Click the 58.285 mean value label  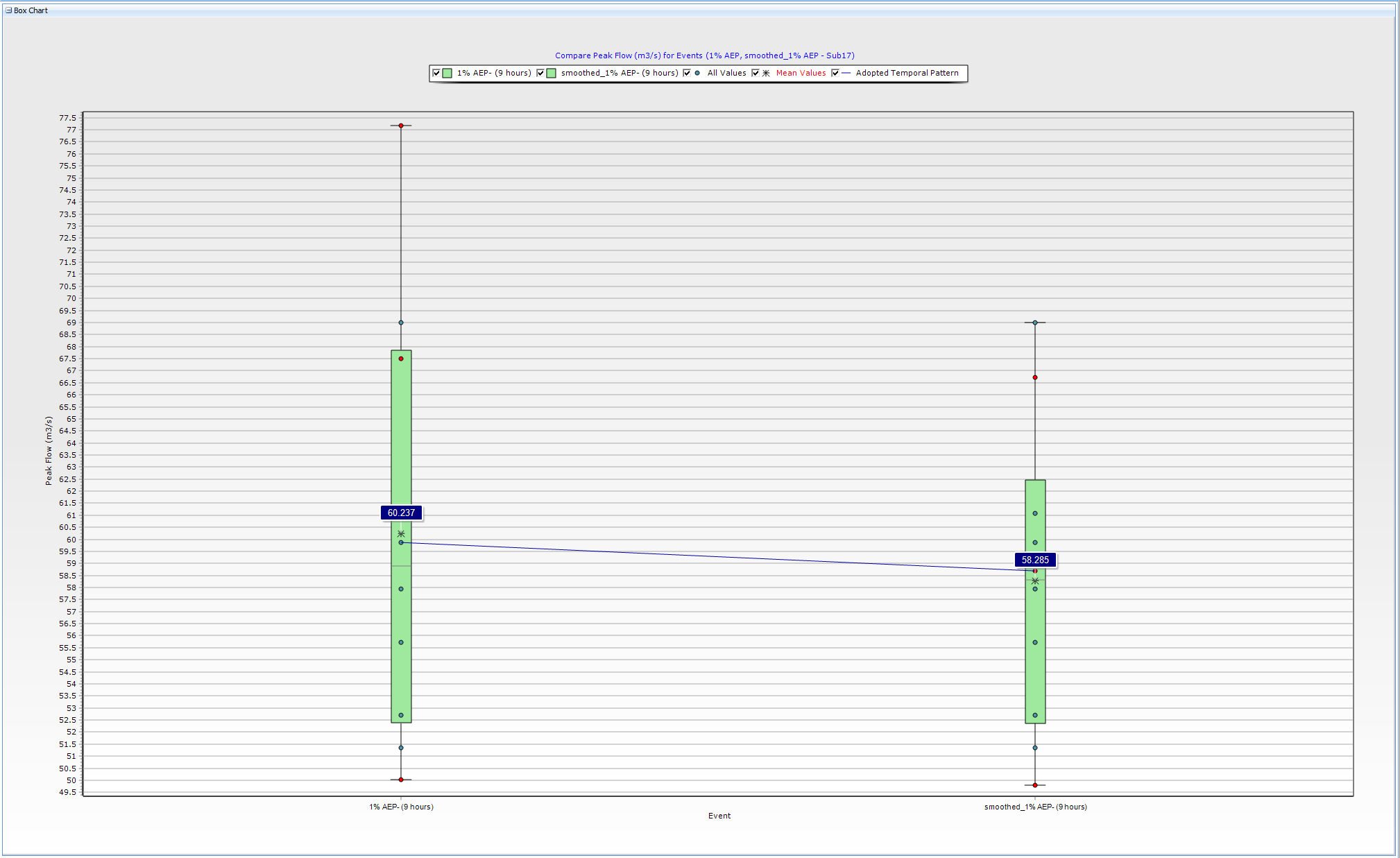1035,560
